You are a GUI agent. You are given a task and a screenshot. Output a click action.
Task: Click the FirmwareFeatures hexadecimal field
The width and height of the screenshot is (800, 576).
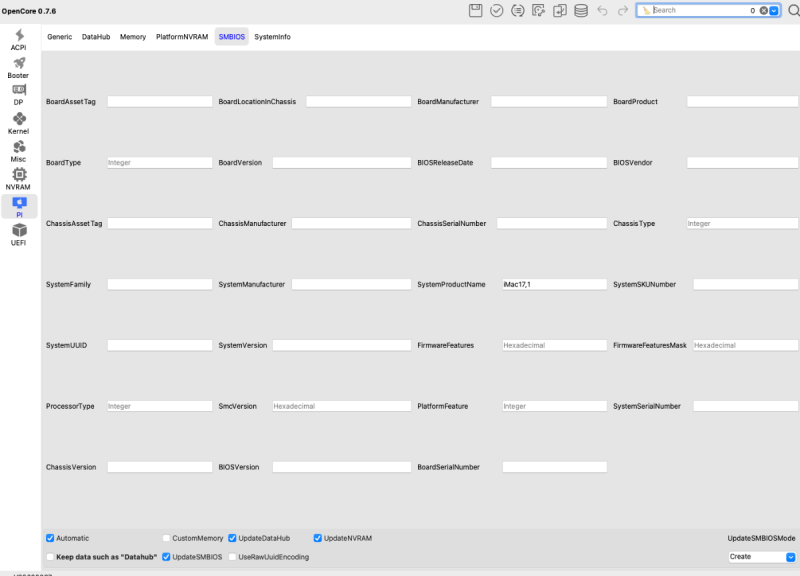(555, 345)
